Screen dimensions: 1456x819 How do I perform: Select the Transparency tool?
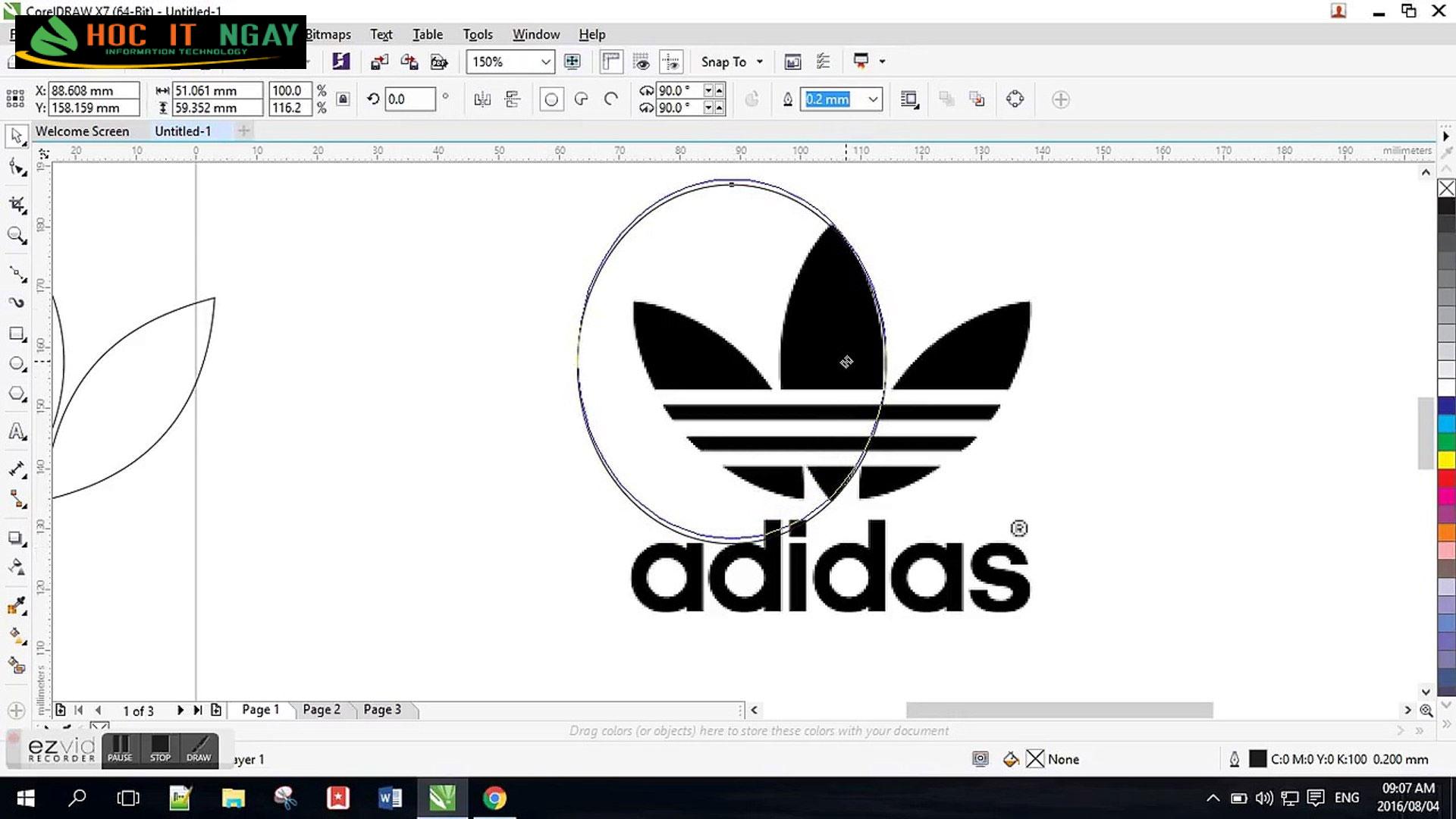(x=16, y=568)
